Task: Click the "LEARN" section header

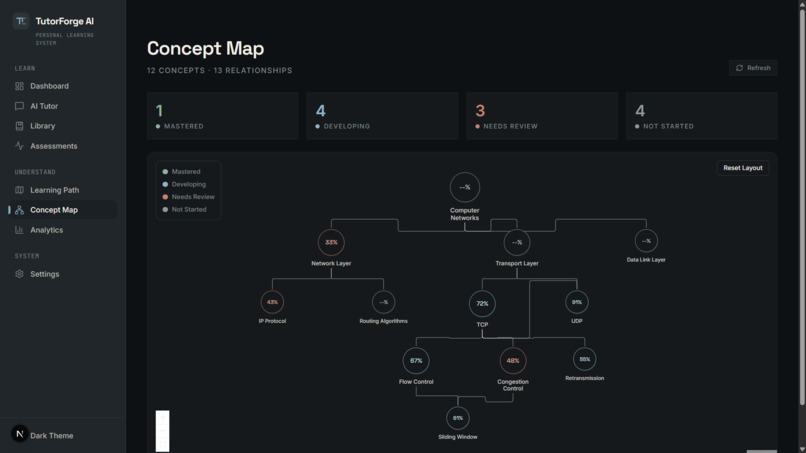Action: tap(25, 68)
